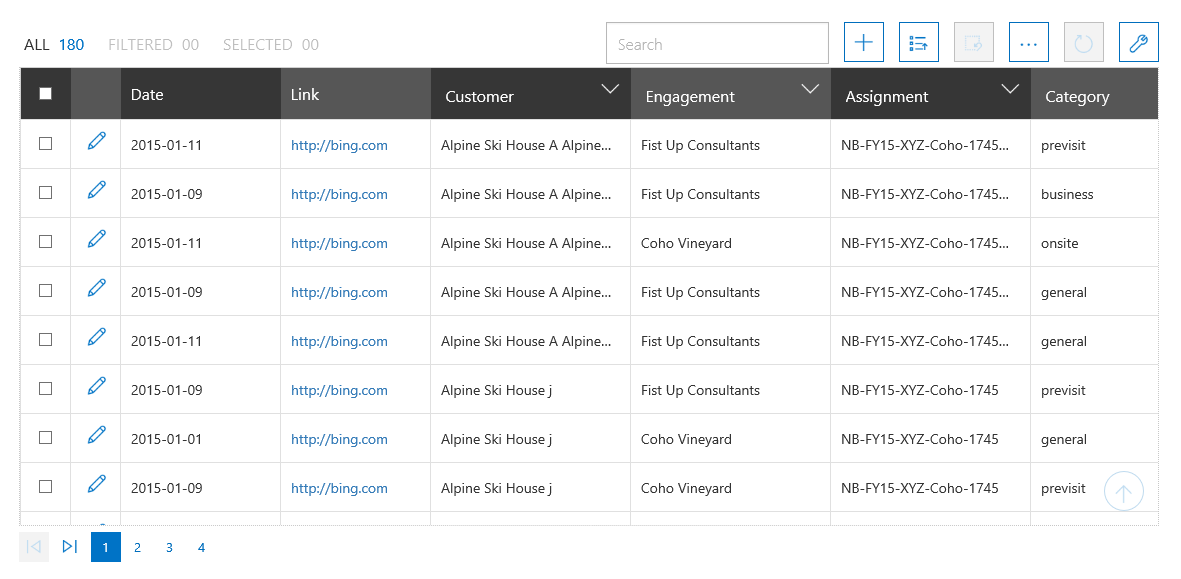The image size is (1181, 579).
Task: Open the Engagement column dropdown arrow
Action: 810,89
